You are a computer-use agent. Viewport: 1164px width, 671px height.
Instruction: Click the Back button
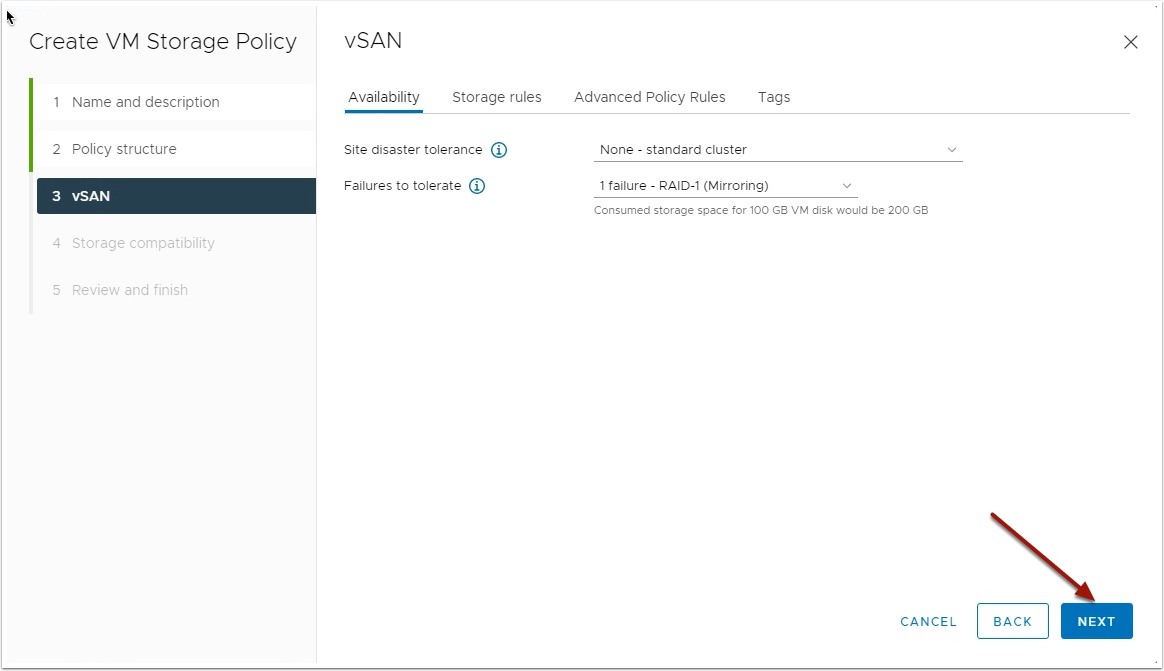(x=1013, y=621)
